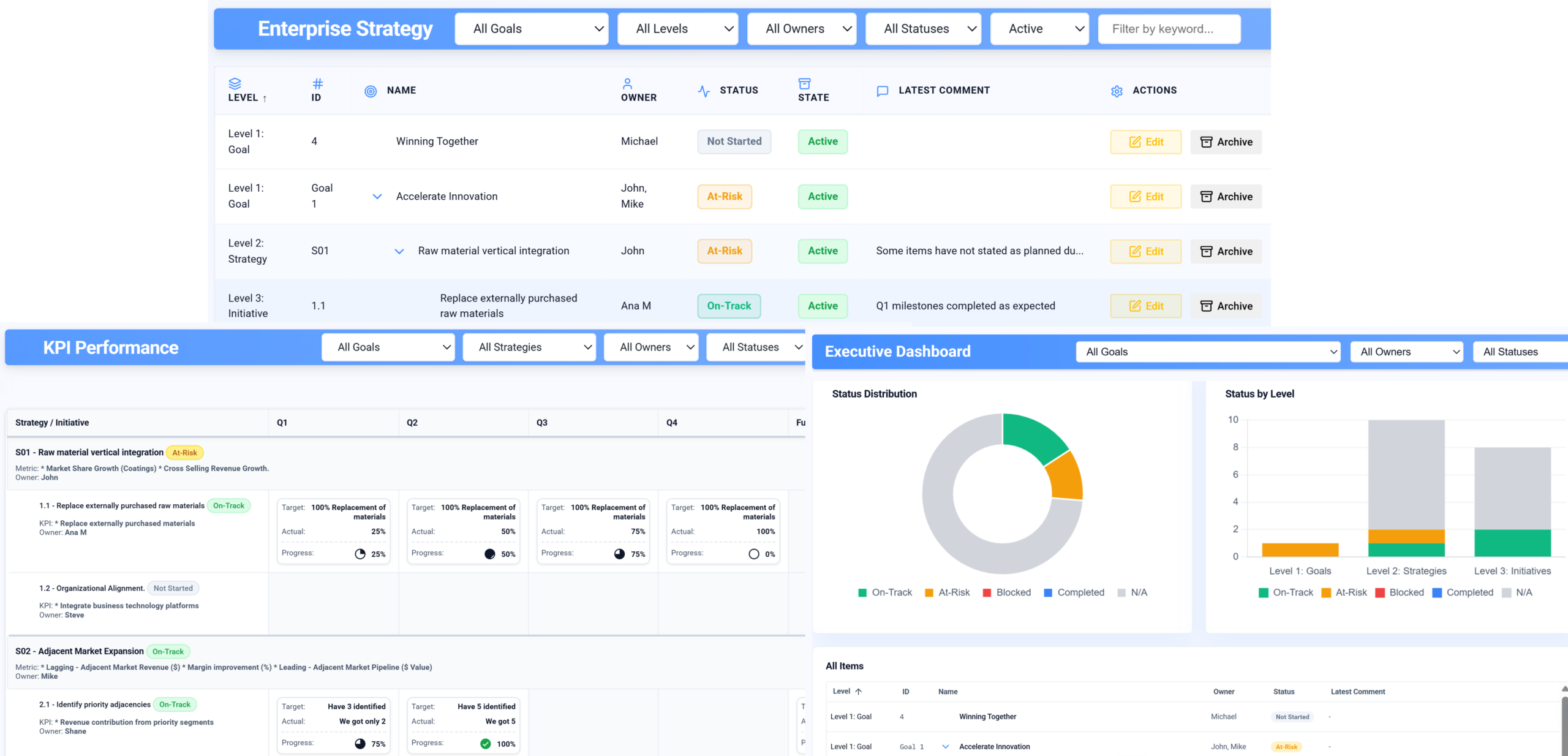Archive the Accelerate Innovation goal
Viewport: 1568px width, 756px height.
pyautogui.click(x=1226, y=197)
